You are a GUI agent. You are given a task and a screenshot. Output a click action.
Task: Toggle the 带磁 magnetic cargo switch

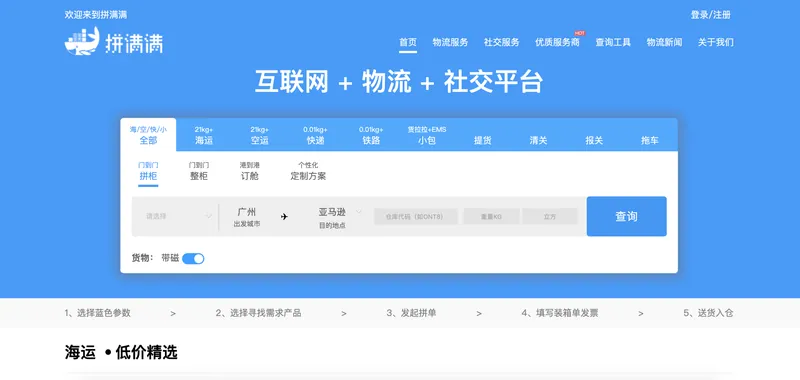(x=193, y=259)
